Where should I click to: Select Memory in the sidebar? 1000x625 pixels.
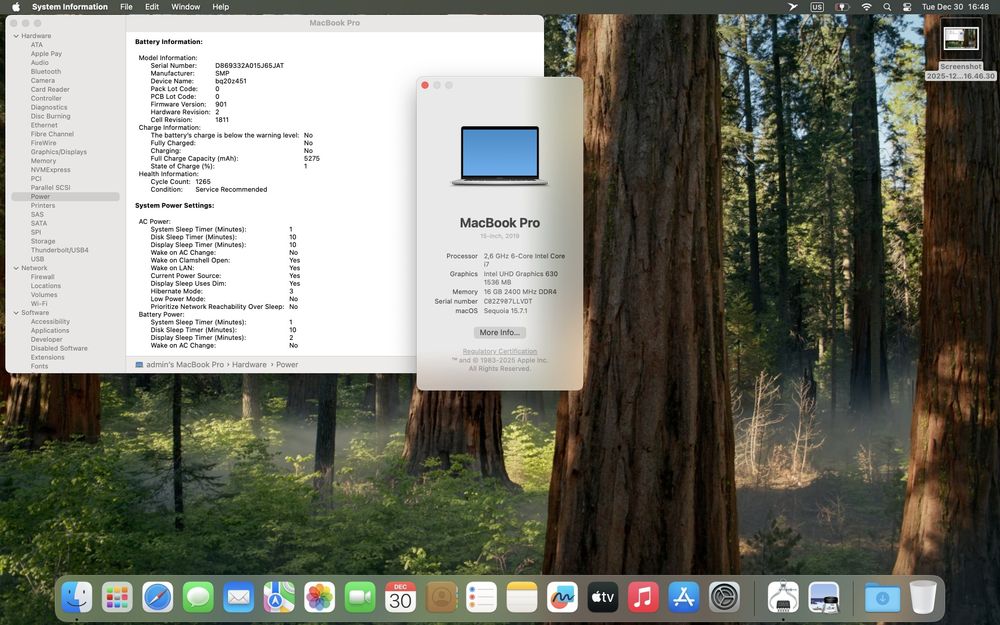pos(43,161)
